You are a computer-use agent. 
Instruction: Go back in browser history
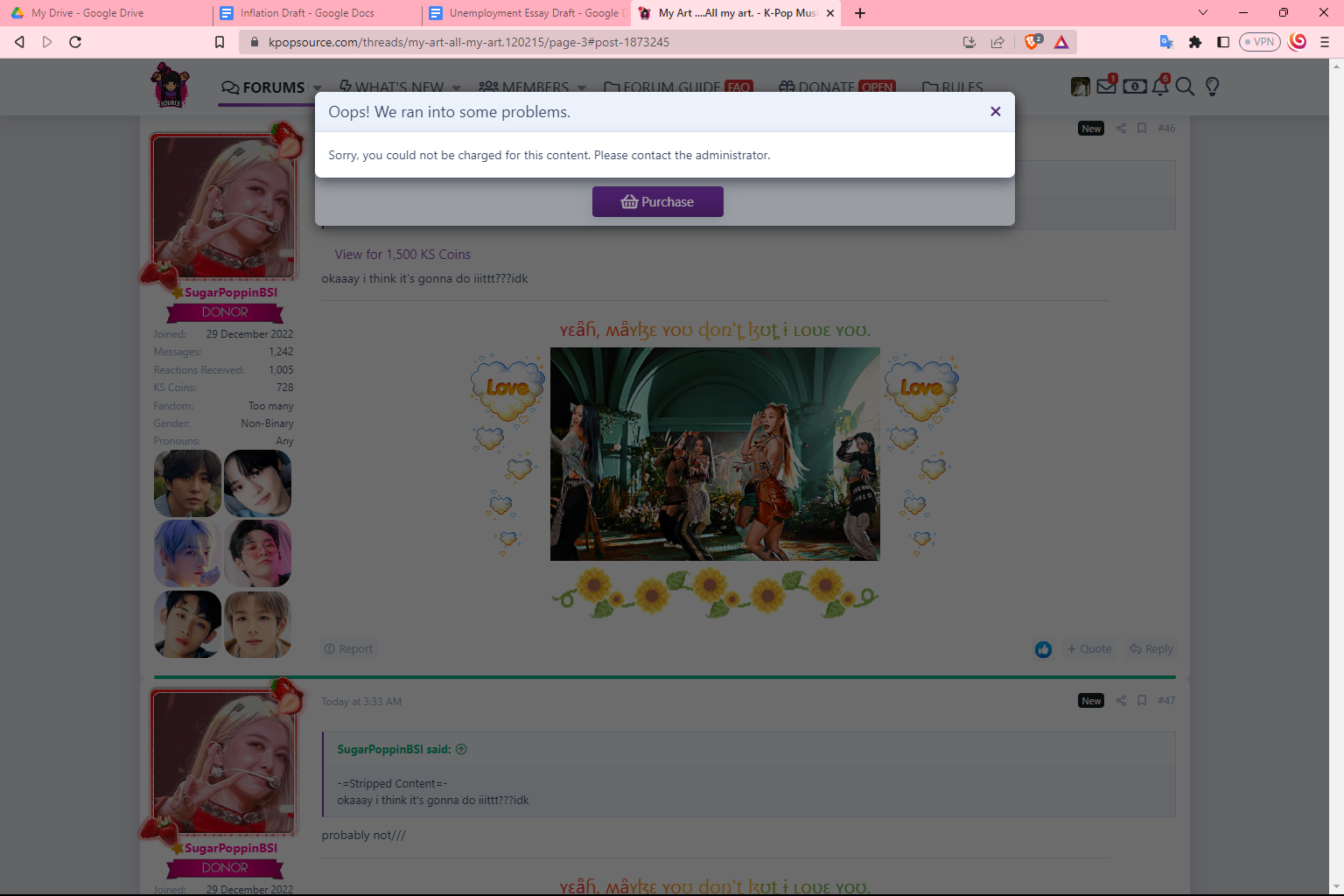coord(19,42)
